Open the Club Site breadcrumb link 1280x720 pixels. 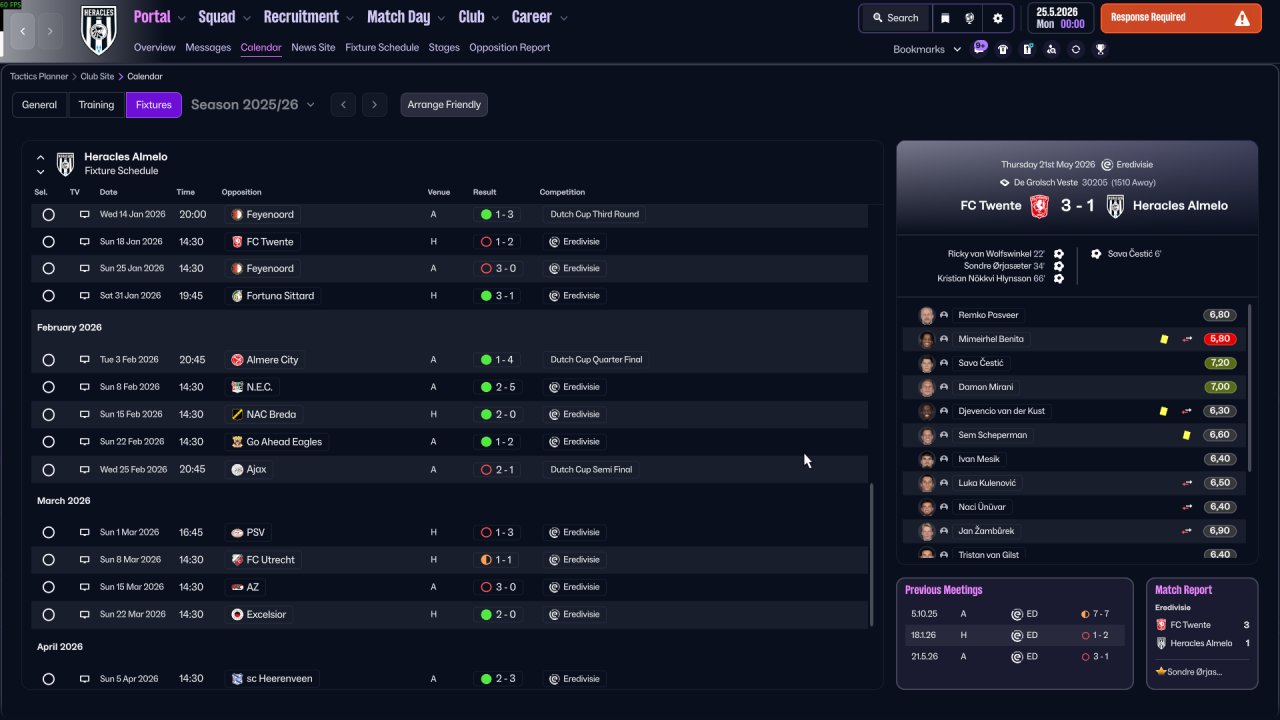(97, 76)
